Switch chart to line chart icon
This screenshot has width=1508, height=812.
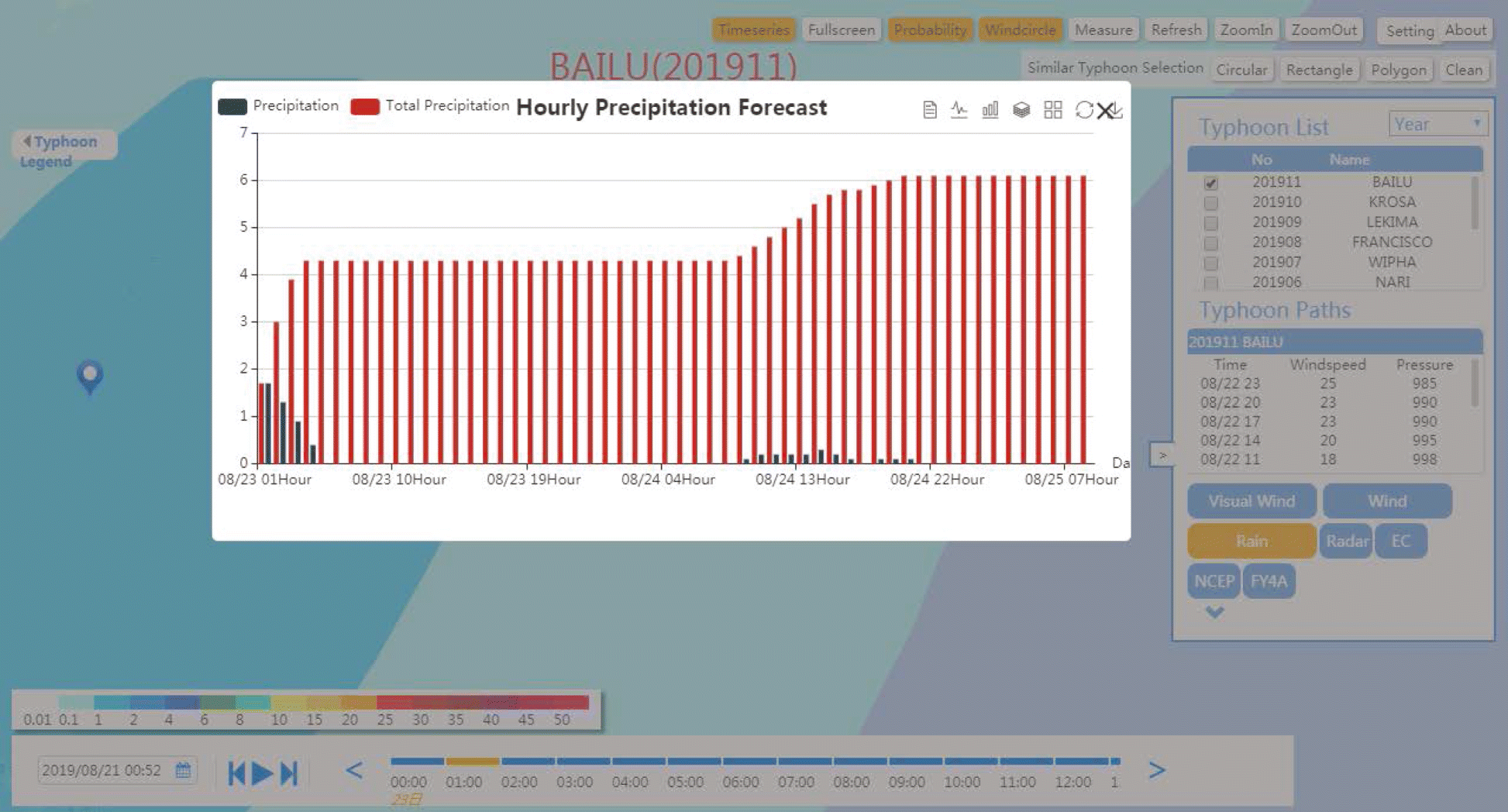click(959, 110)
